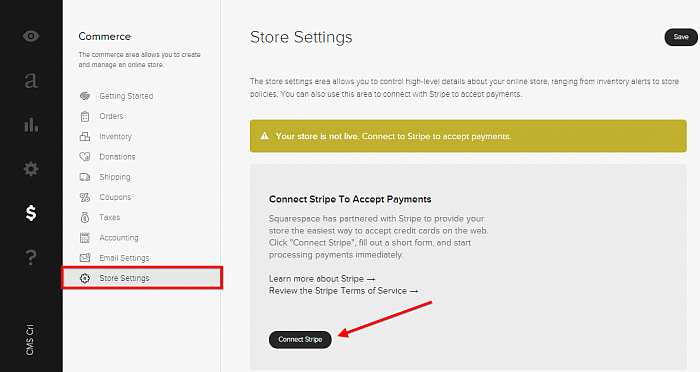The width and height of the screenshot is (700, 372).
Task: Open the site preview eye icon
Action: click(x=31, y=36)
